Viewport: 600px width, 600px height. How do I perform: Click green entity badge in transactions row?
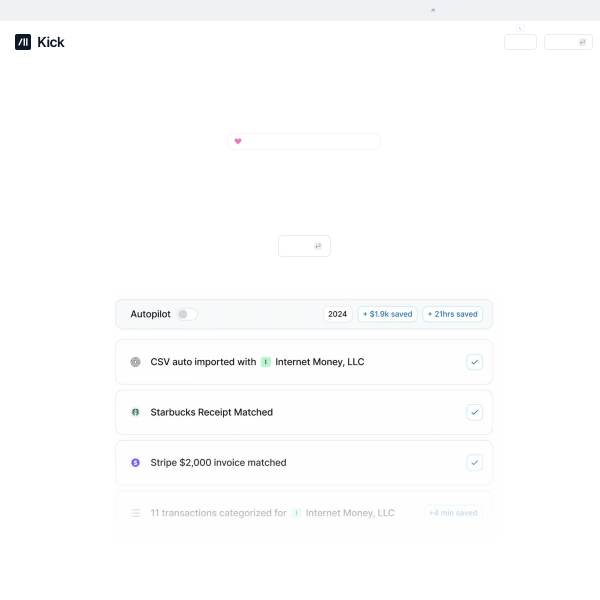tap(297, 513)
